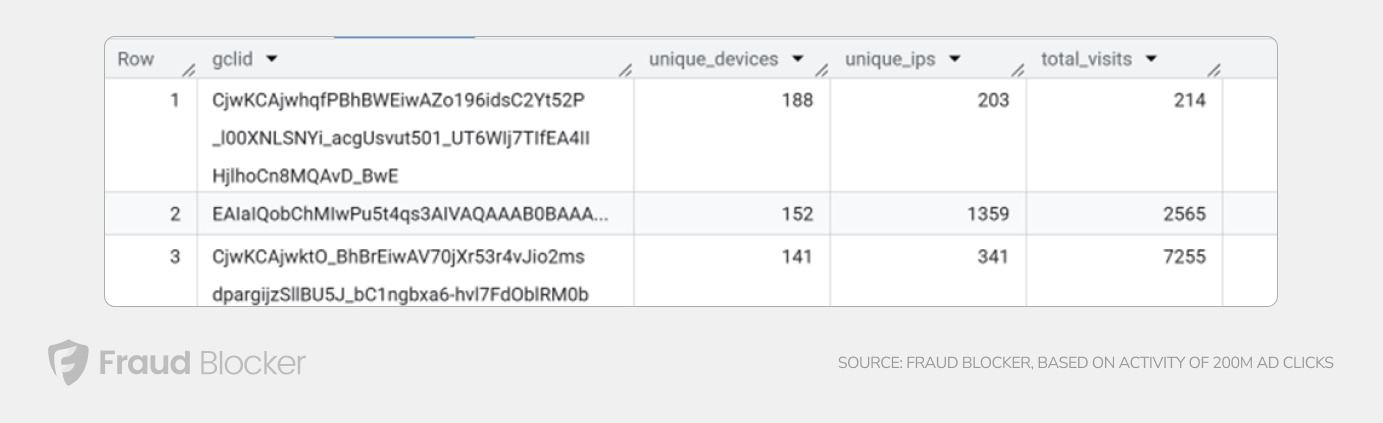This screenshot has height=423, width=1383.
Task: Click the gclid column resize handle
Action: pos(624,68)
